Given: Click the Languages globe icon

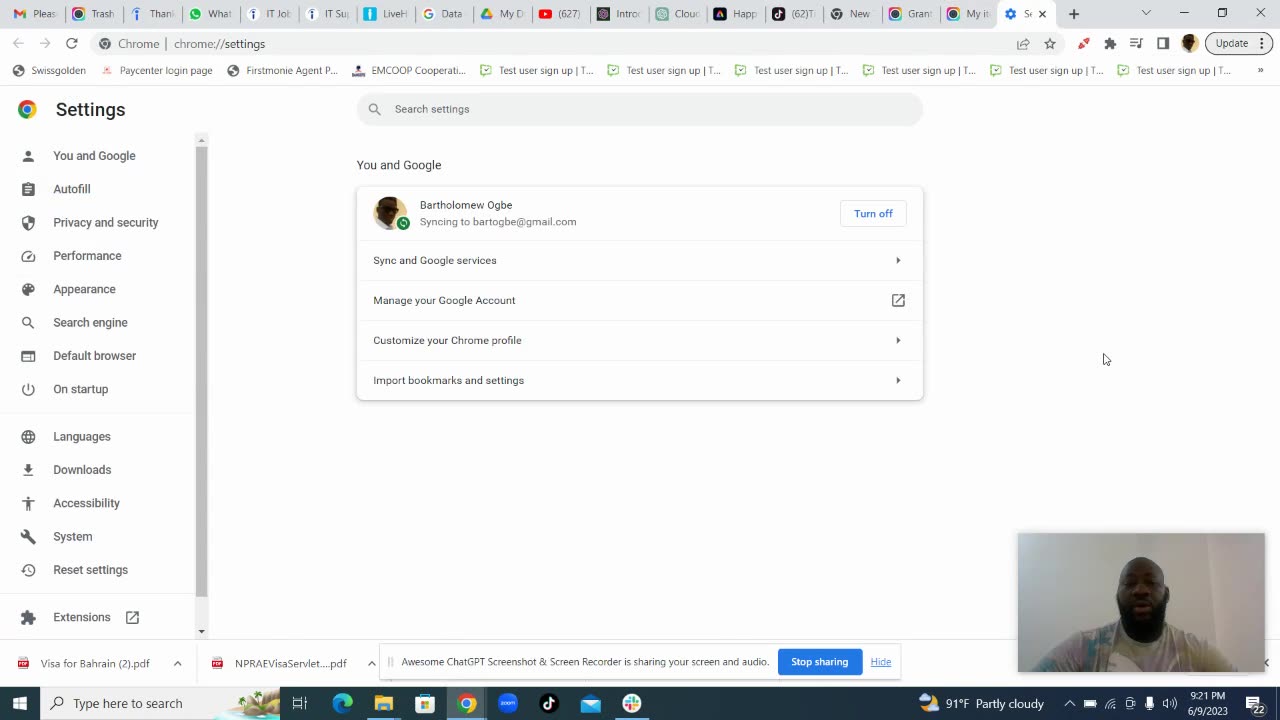Looking at the screenshot, I should [28, 437].
